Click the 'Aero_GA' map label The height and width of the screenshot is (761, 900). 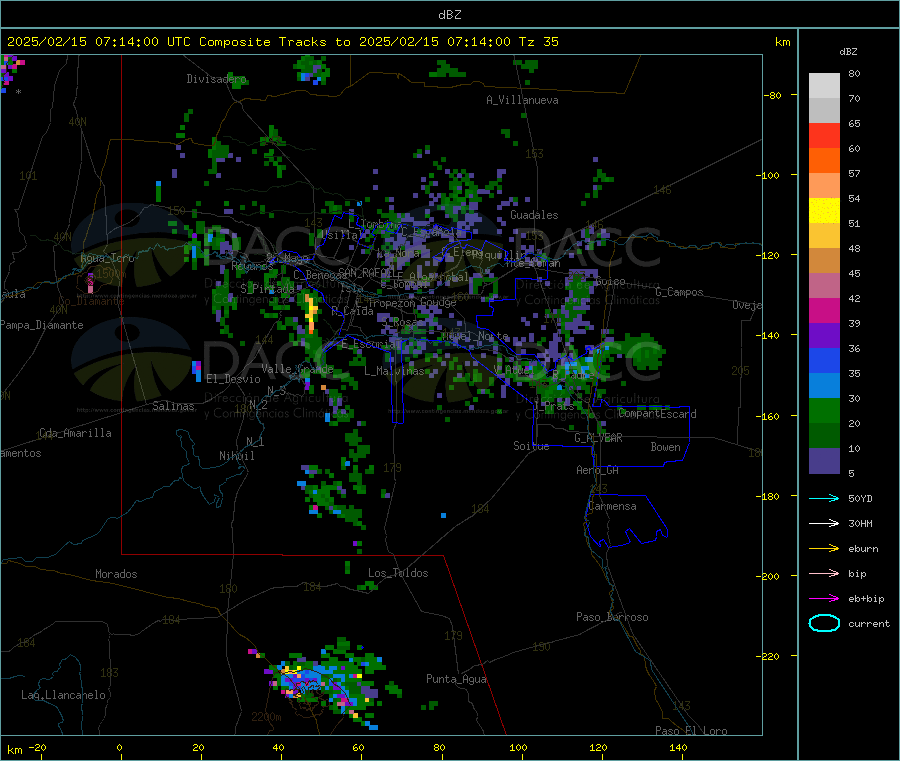[597, 470]
